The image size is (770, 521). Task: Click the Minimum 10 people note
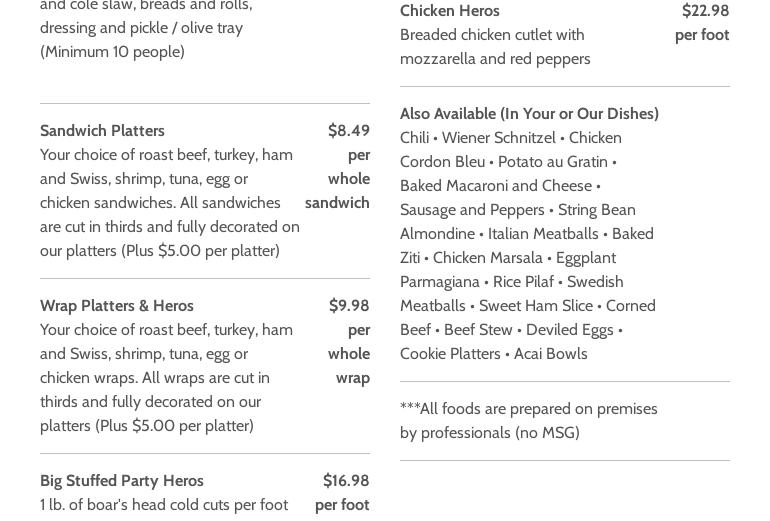pos(112,52)
